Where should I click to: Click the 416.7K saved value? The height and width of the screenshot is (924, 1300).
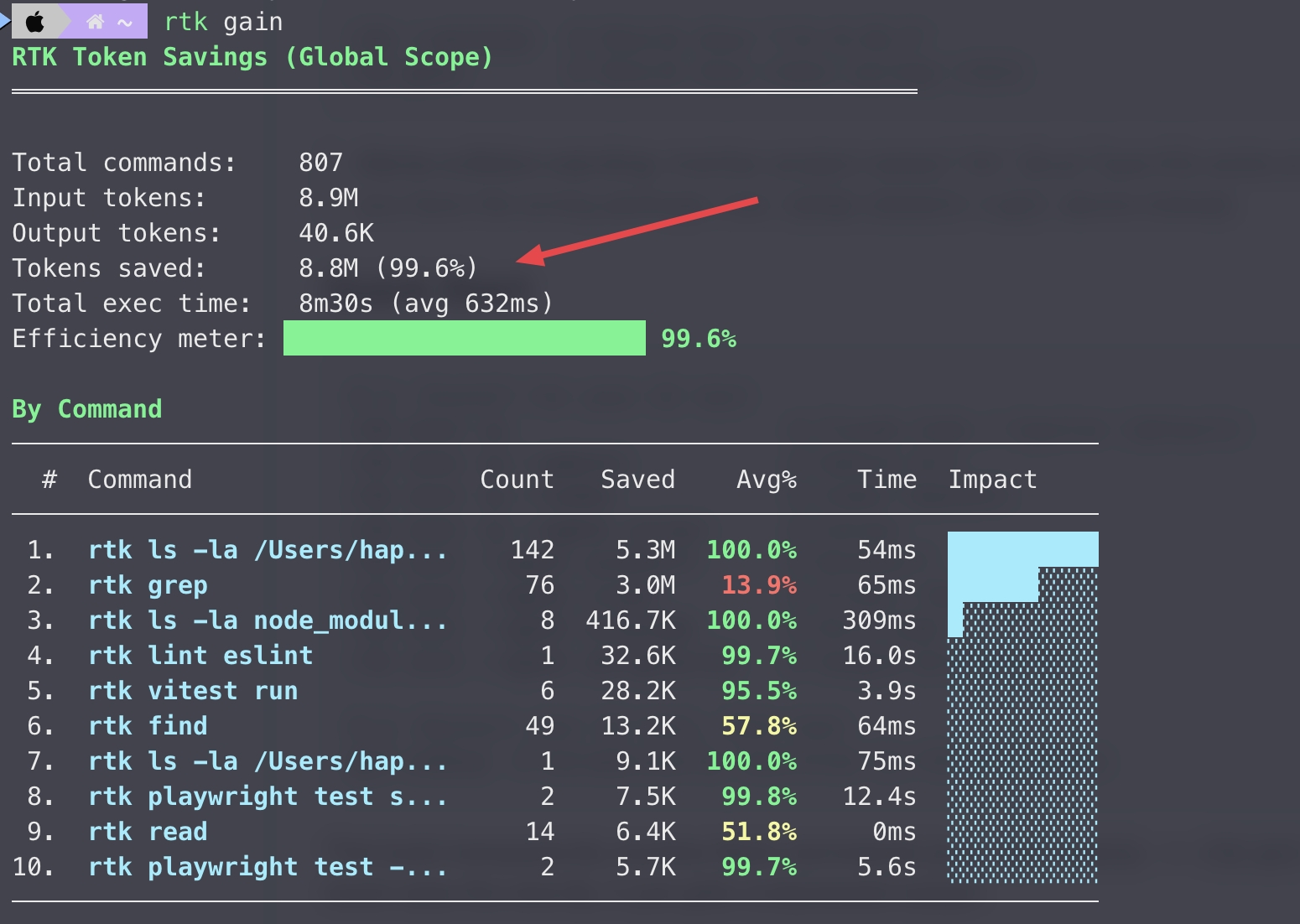point(630,620)
